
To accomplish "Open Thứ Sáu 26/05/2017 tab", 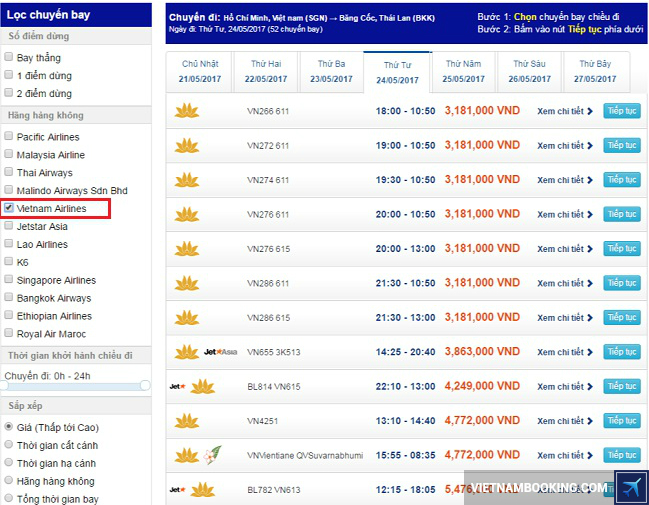I will [529, 71].
